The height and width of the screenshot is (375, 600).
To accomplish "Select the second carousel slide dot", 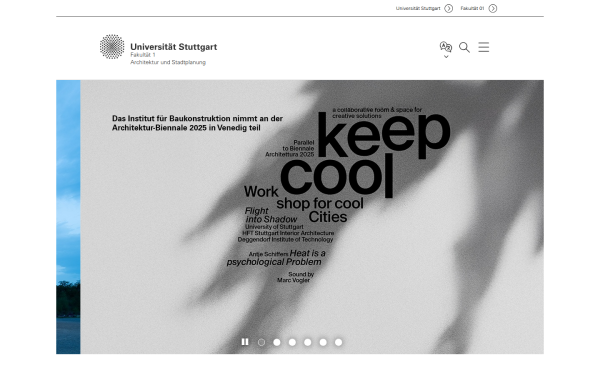I will (x=277, y=342).
